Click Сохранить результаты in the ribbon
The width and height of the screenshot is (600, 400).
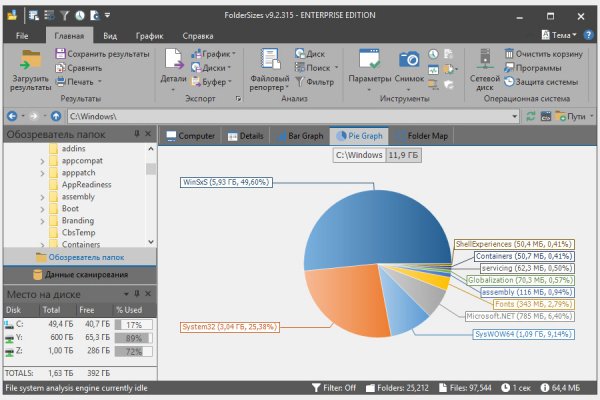pyautogui.click(x=103, y=54)
